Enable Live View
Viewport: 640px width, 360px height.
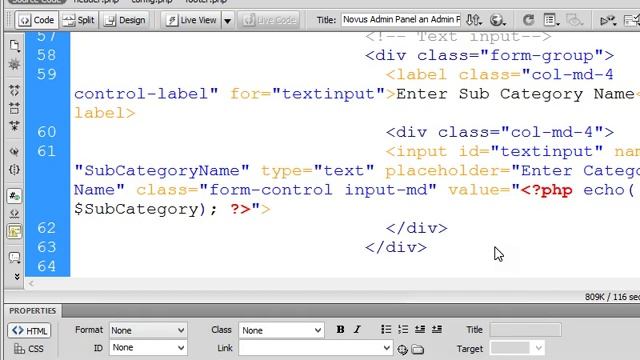click(x=191, y=20)
